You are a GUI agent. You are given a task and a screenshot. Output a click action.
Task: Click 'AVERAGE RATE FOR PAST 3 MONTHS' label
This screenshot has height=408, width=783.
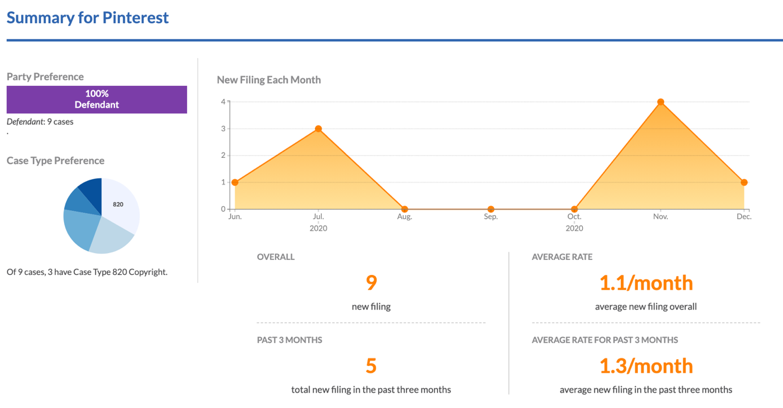[605, 340]
